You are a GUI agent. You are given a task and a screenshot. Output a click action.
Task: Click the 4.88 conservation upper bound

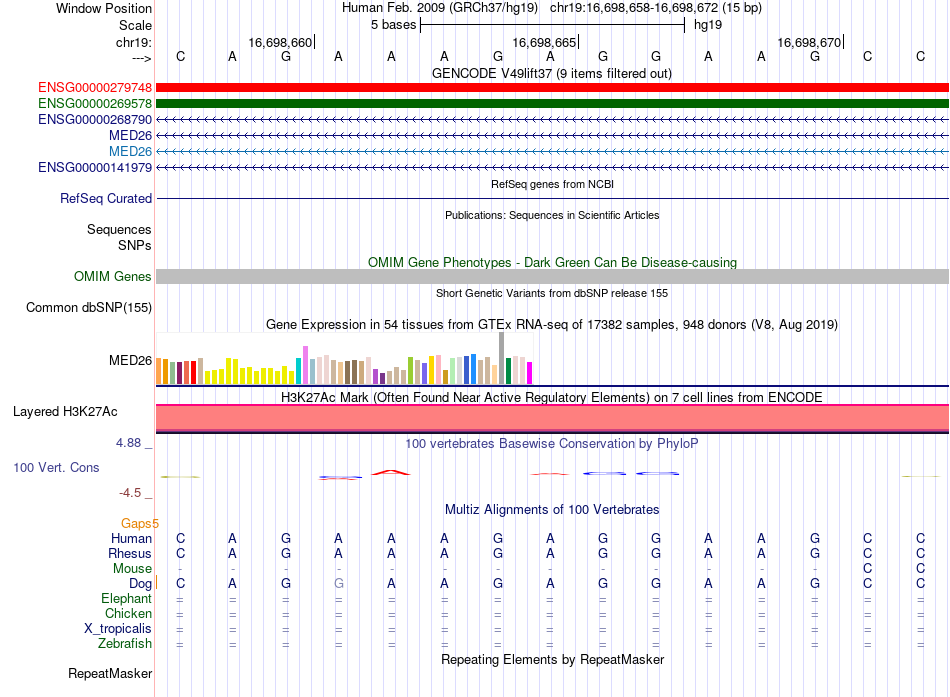(128, 443)
